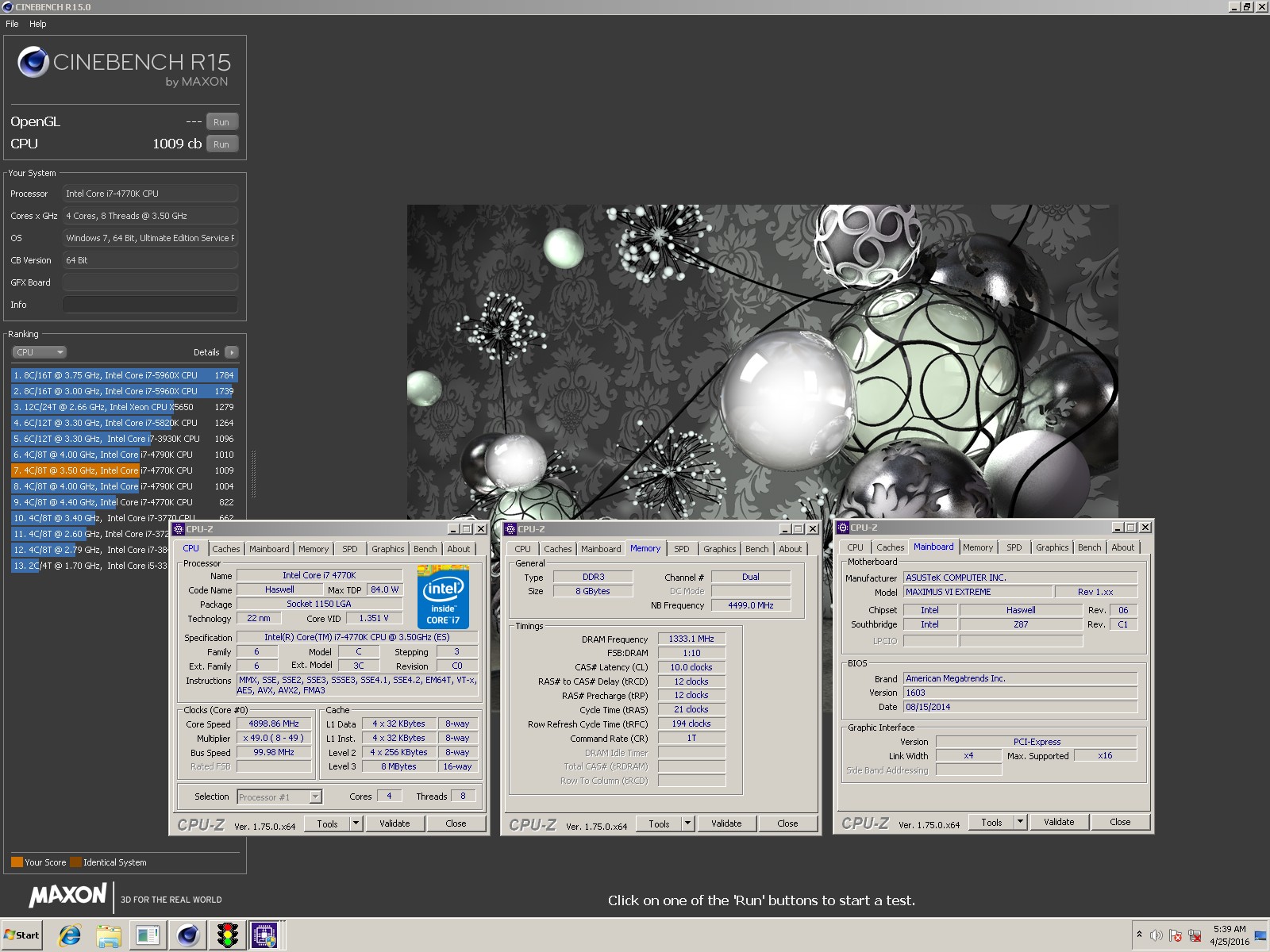Open the volume speaker tray icon

pos(1156,935)
